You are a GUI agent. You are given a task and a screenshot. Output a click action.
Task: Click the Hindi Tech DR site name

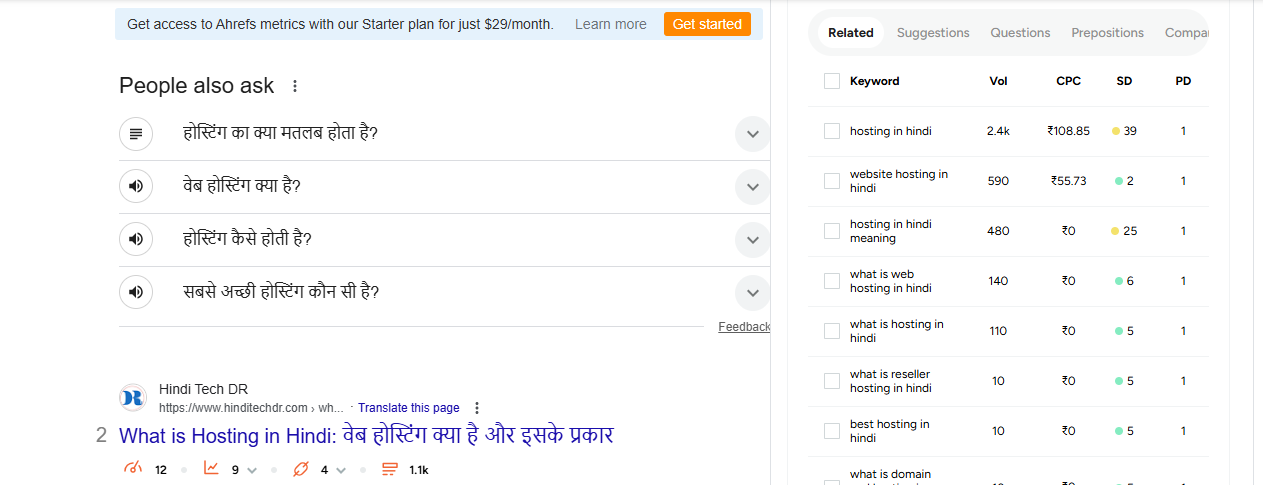(203, 389)
